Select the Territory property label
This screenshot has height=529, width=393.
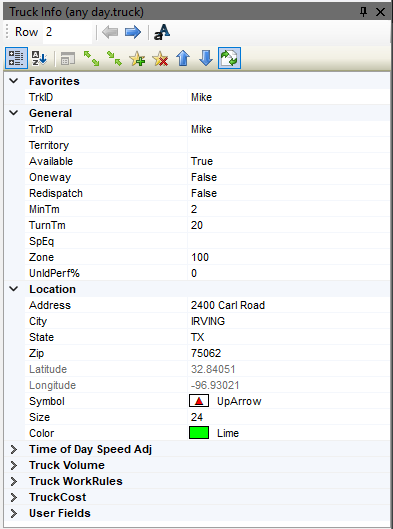click(49, 145)
